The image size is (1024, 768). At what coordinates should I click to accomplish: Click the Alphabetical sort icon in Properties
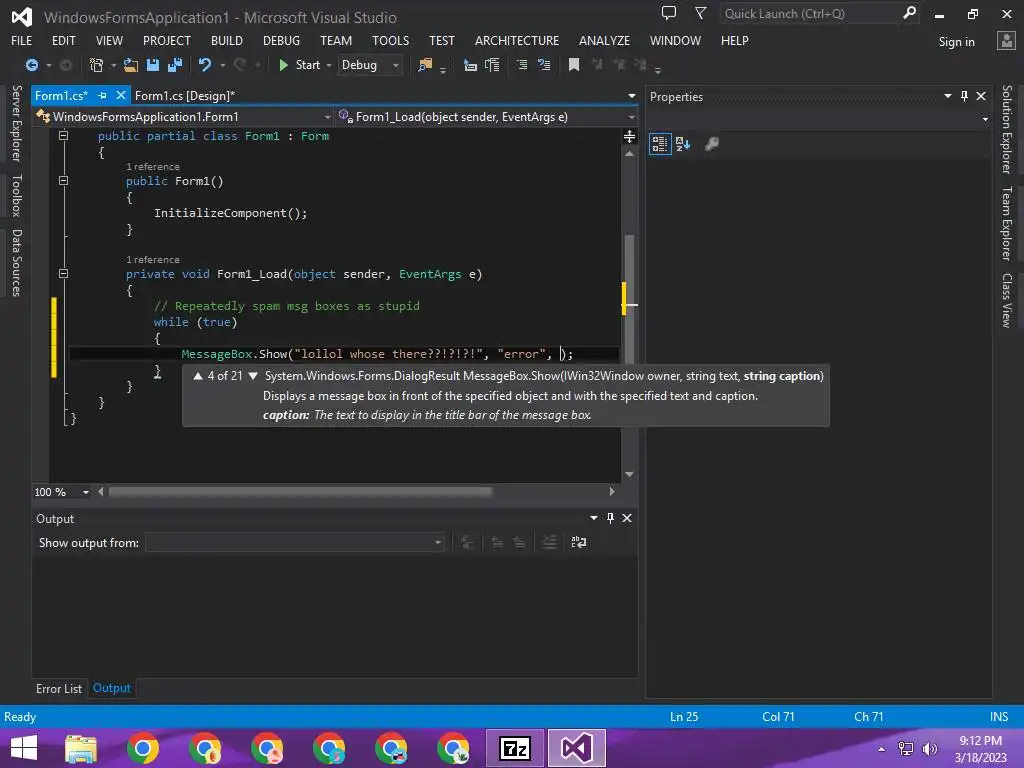click(x=683, y=144)
